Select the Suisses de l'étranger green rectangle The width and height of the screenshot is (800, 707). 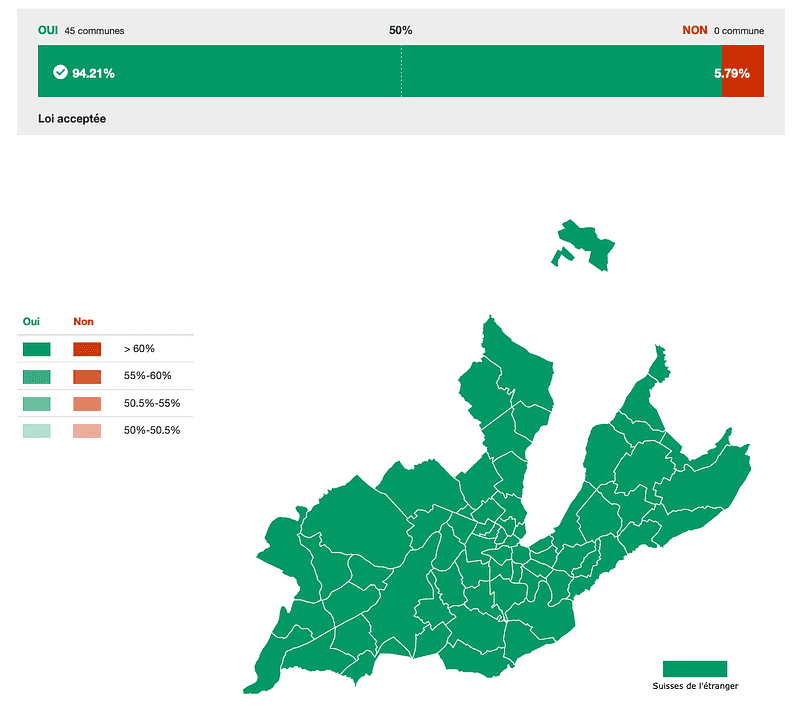click(x=695, y=668)
